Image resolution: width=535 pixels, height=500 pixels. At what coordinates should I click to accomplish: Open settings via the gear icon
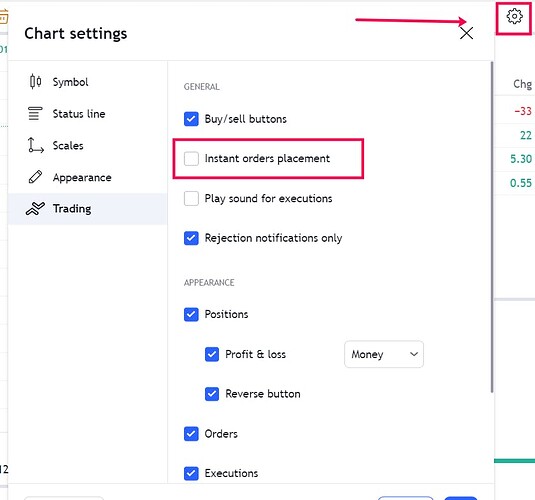(x=514, y=16)
